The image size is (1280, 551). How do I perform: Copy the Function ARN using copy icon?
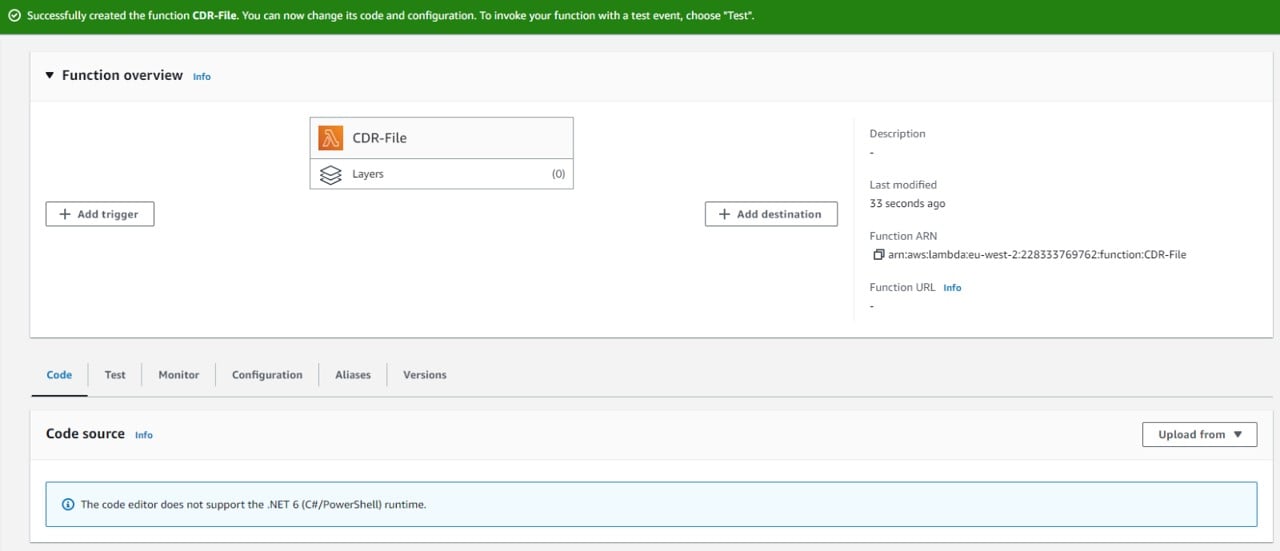(879, 254)
